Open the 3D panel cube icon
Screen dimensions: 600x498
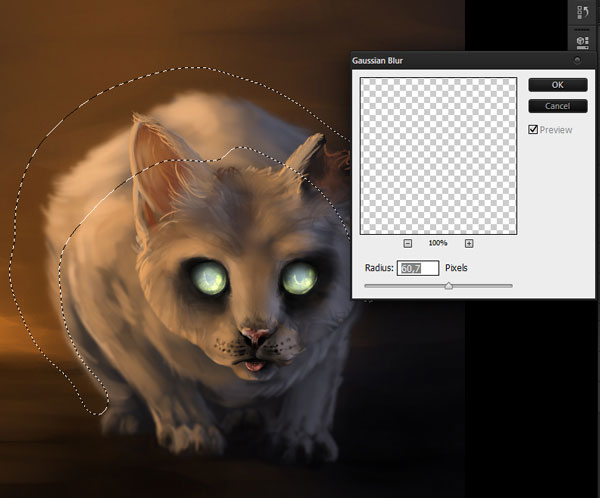(582, 42)
